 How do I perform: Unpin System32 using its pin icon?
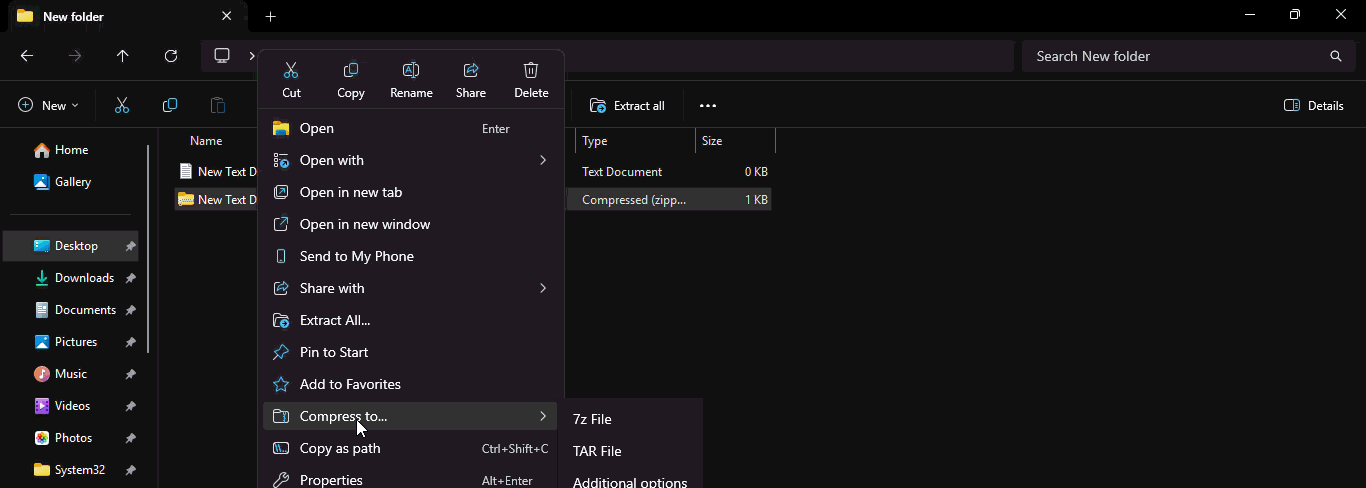click(x=130, y=470)
